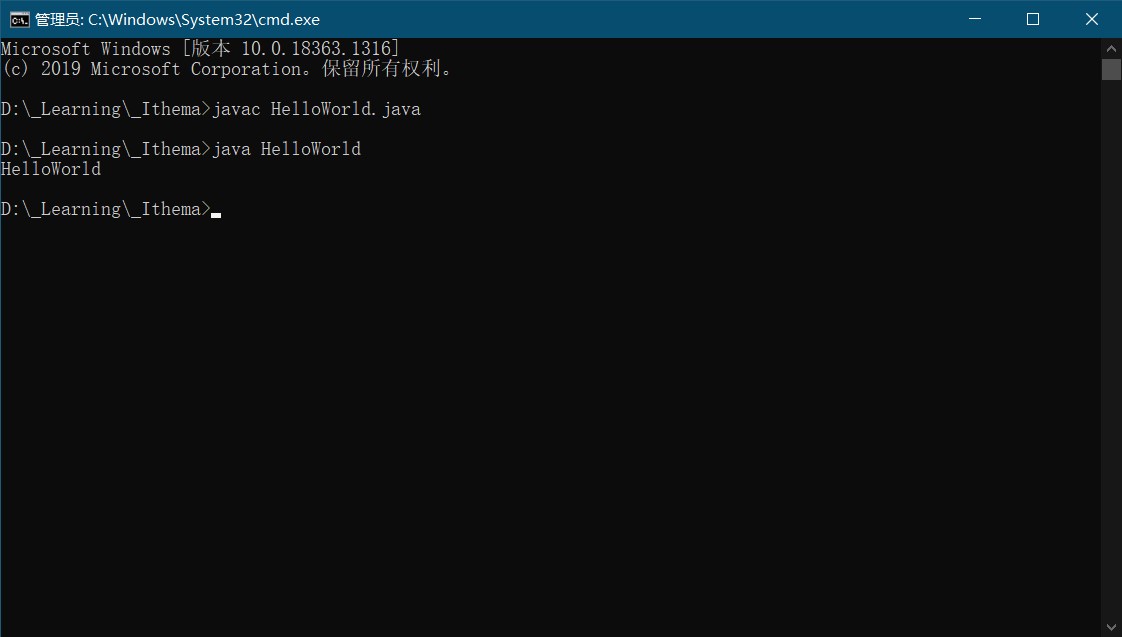This screenshot has width=1122, height=637.
Task: Click the title bar text C:\Windows\System32\cmd.exe
Action: 204,20
